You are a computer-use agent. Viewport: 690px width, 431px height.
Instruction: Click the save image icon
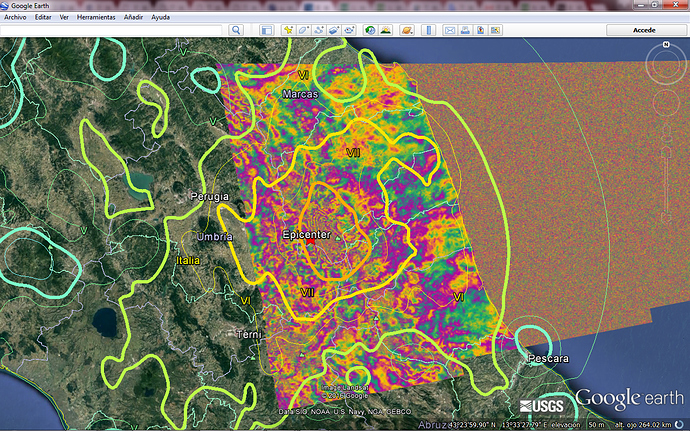[x=480, y=30]
